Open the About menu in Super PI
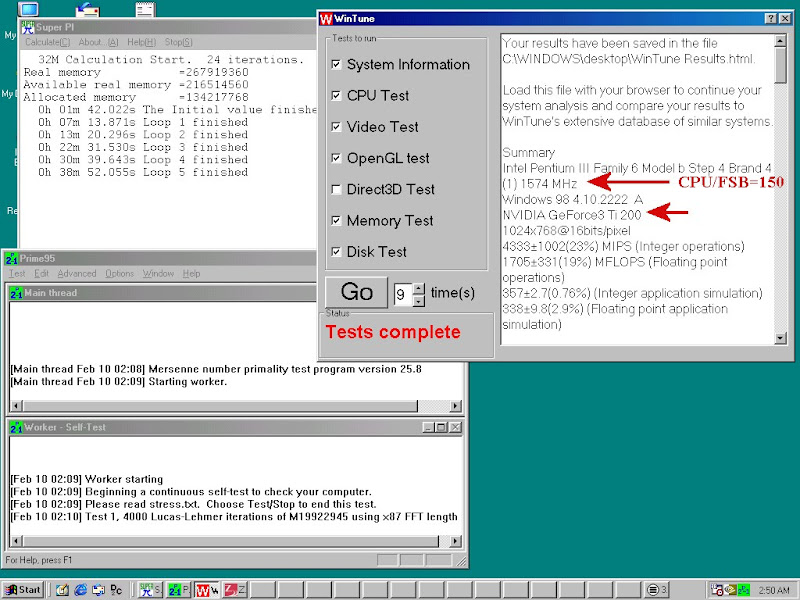 coord(98,42)
